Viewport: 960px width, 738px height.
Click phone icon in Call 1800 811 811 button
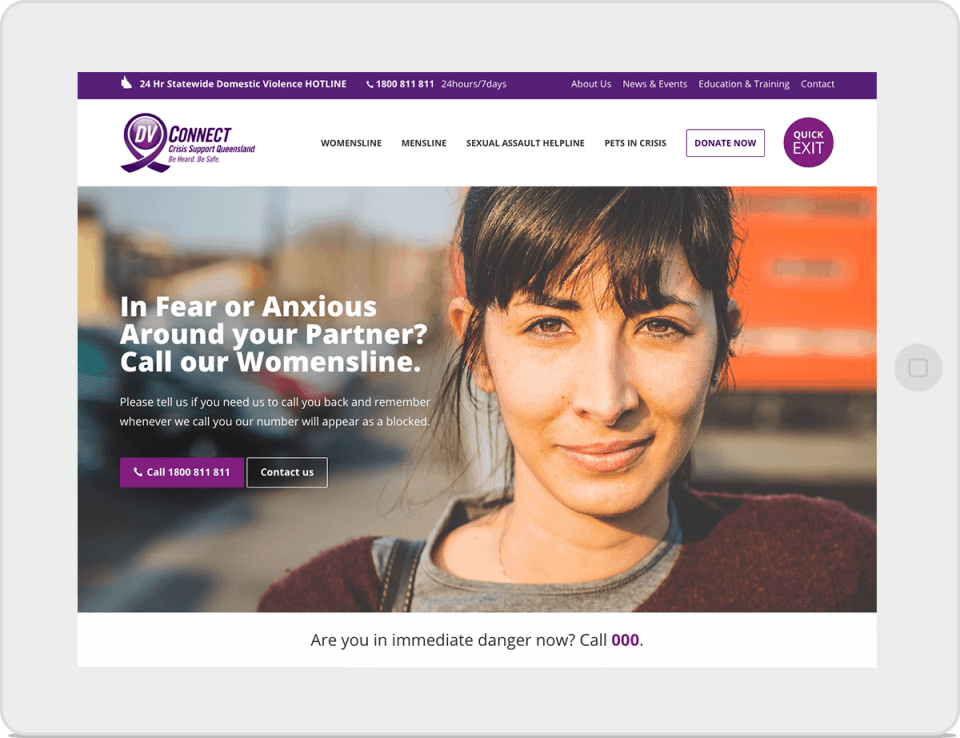tap(138, 472)
